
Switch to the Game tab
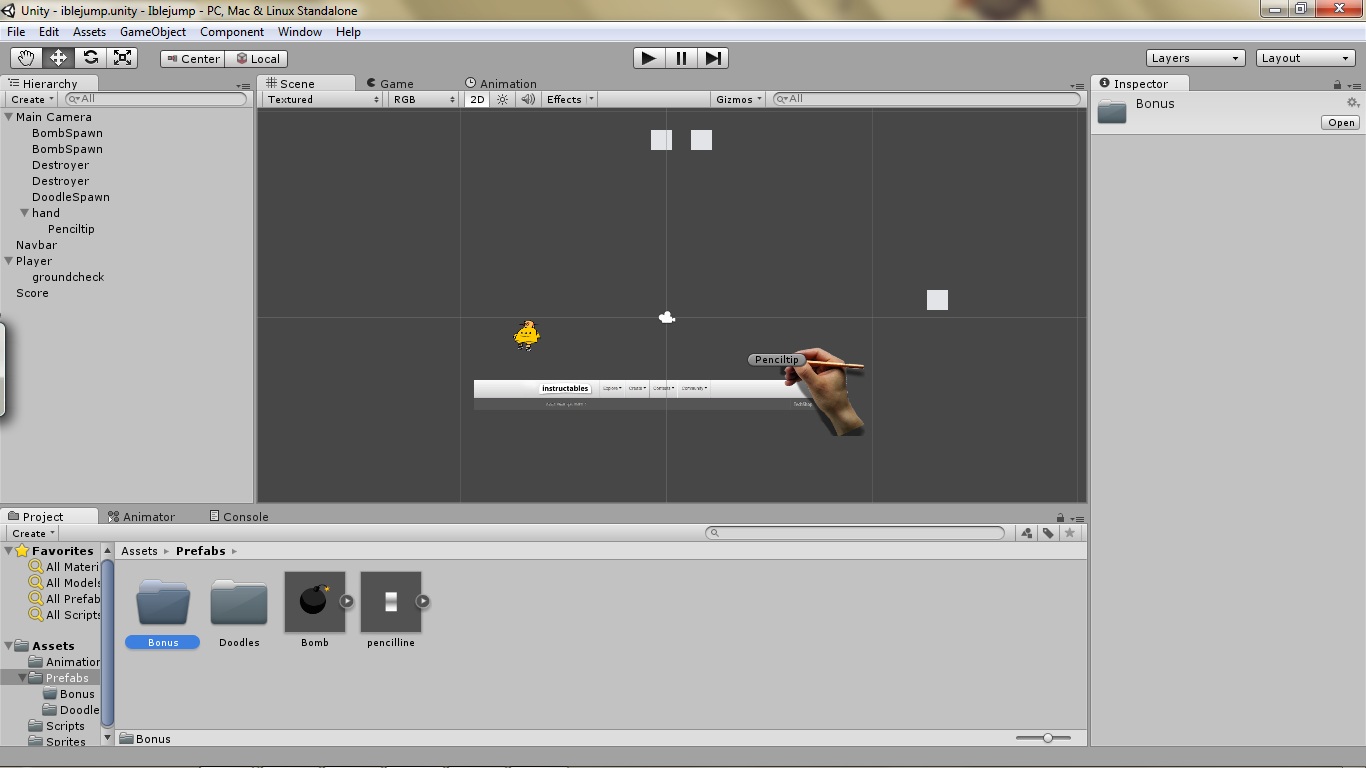tap(390, 84)
